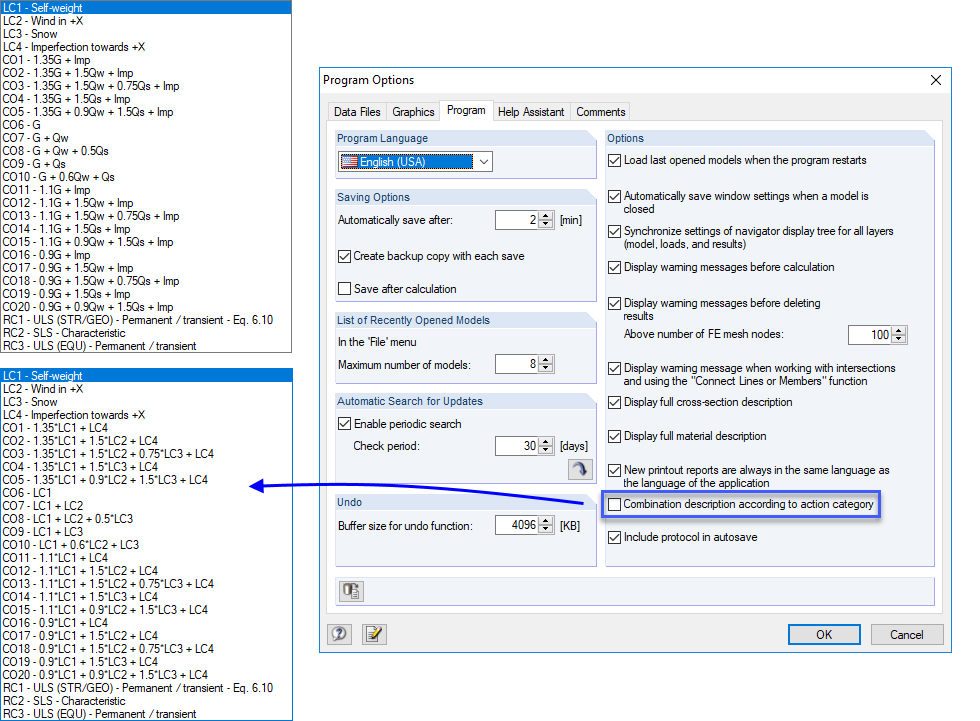Click the Cancel button
This screenshot has width=980, height=721.
click(907, 635)
